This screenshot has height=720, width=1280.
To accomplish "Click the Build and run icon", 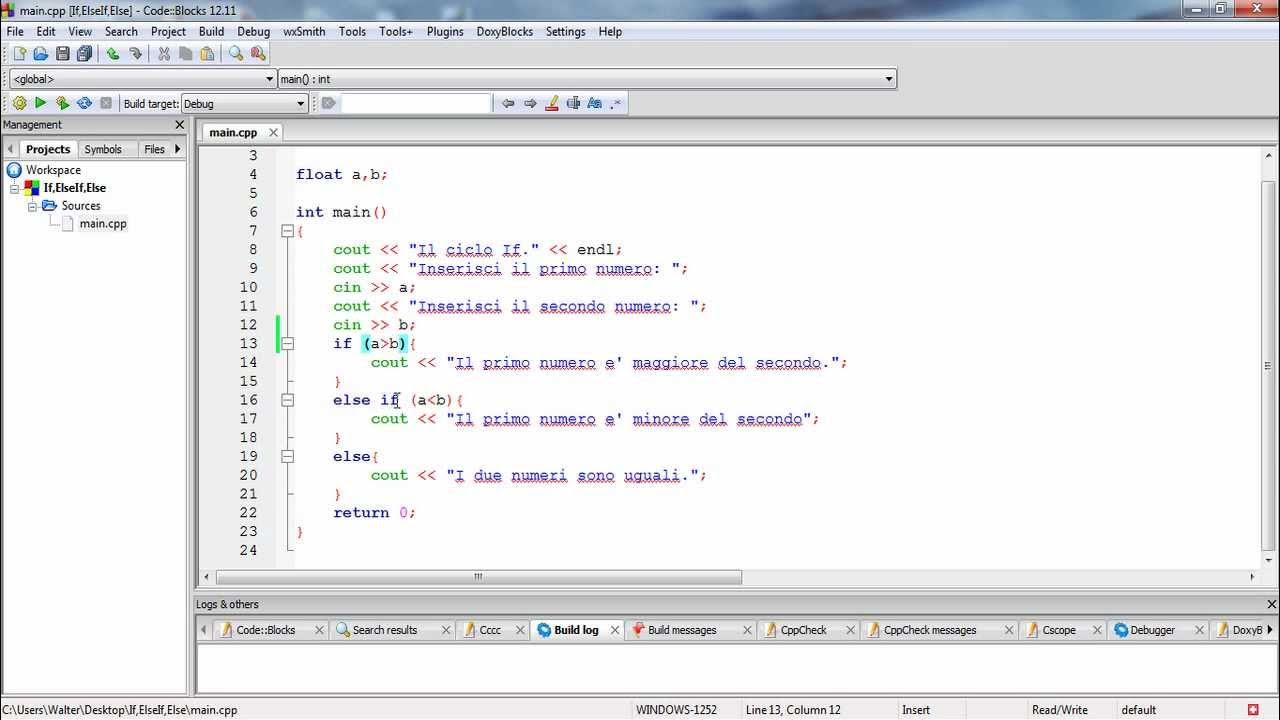I will click(x=62, y=103).
